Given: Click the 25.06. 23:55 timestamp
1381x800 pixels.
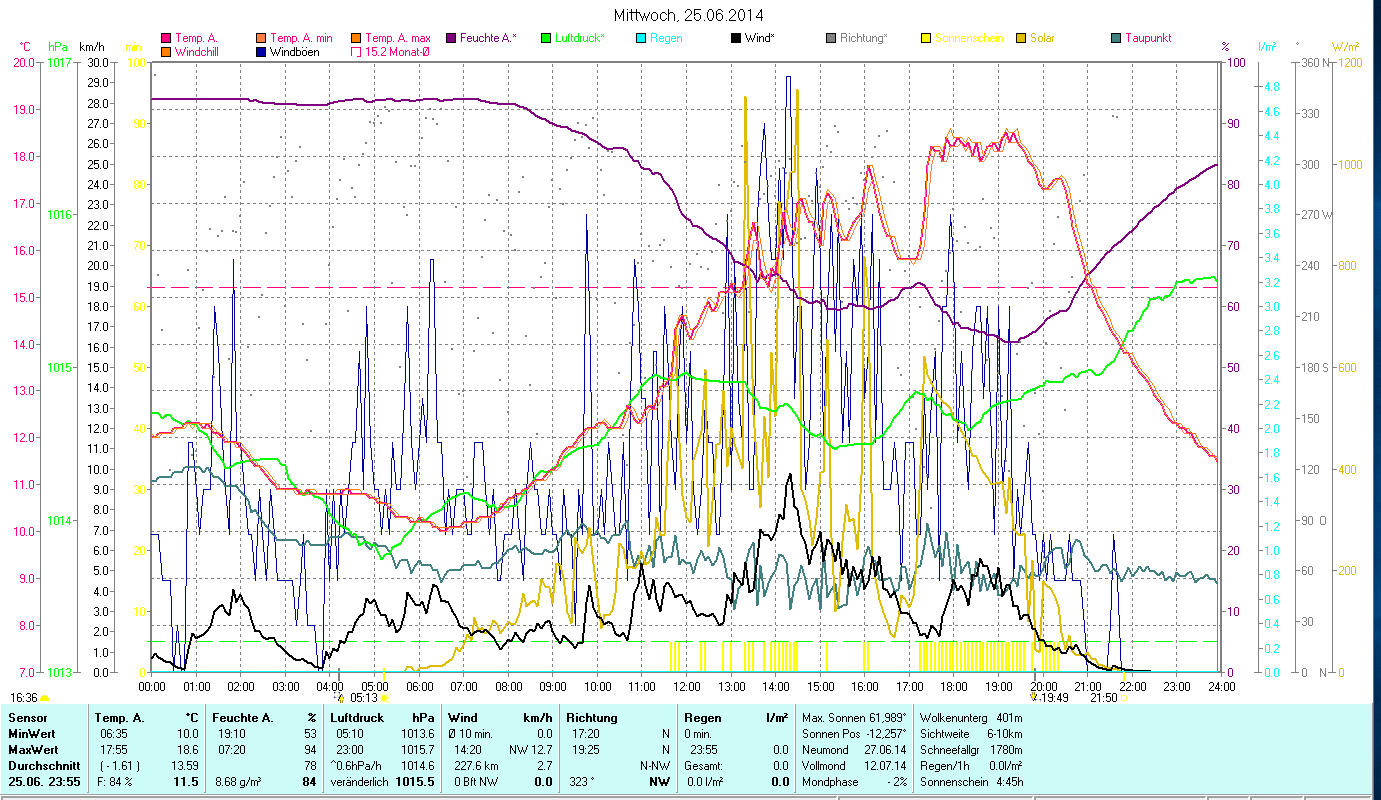Looking at the screenshot, I should (43, 782).
